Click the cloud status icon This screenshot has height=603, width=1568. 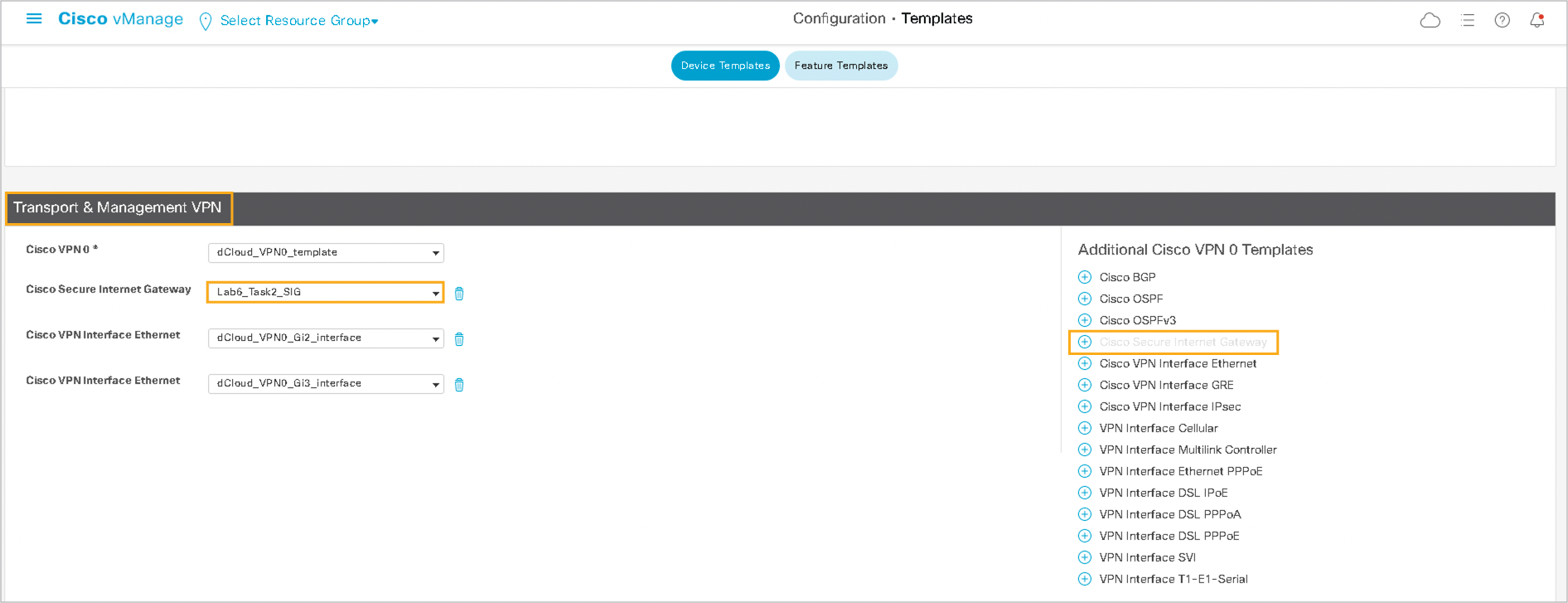1430,20
